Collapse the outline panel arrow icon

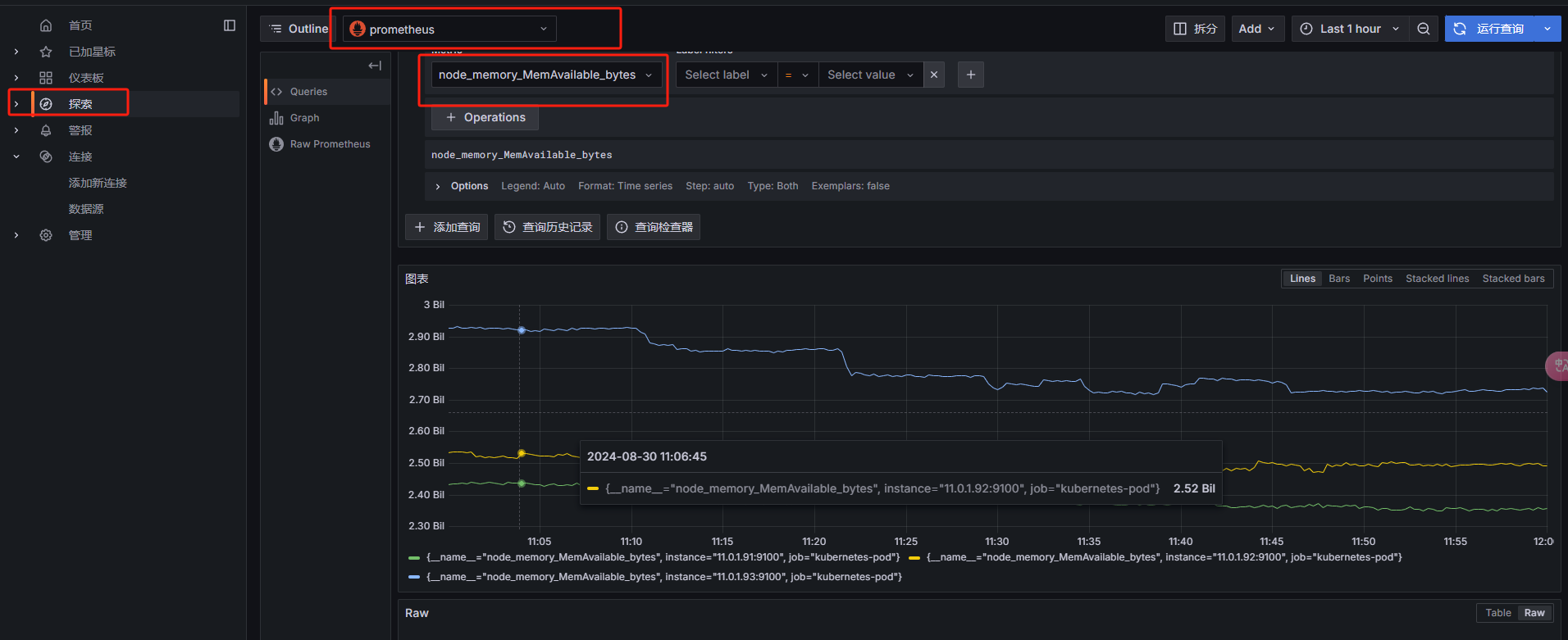(375, 66)
